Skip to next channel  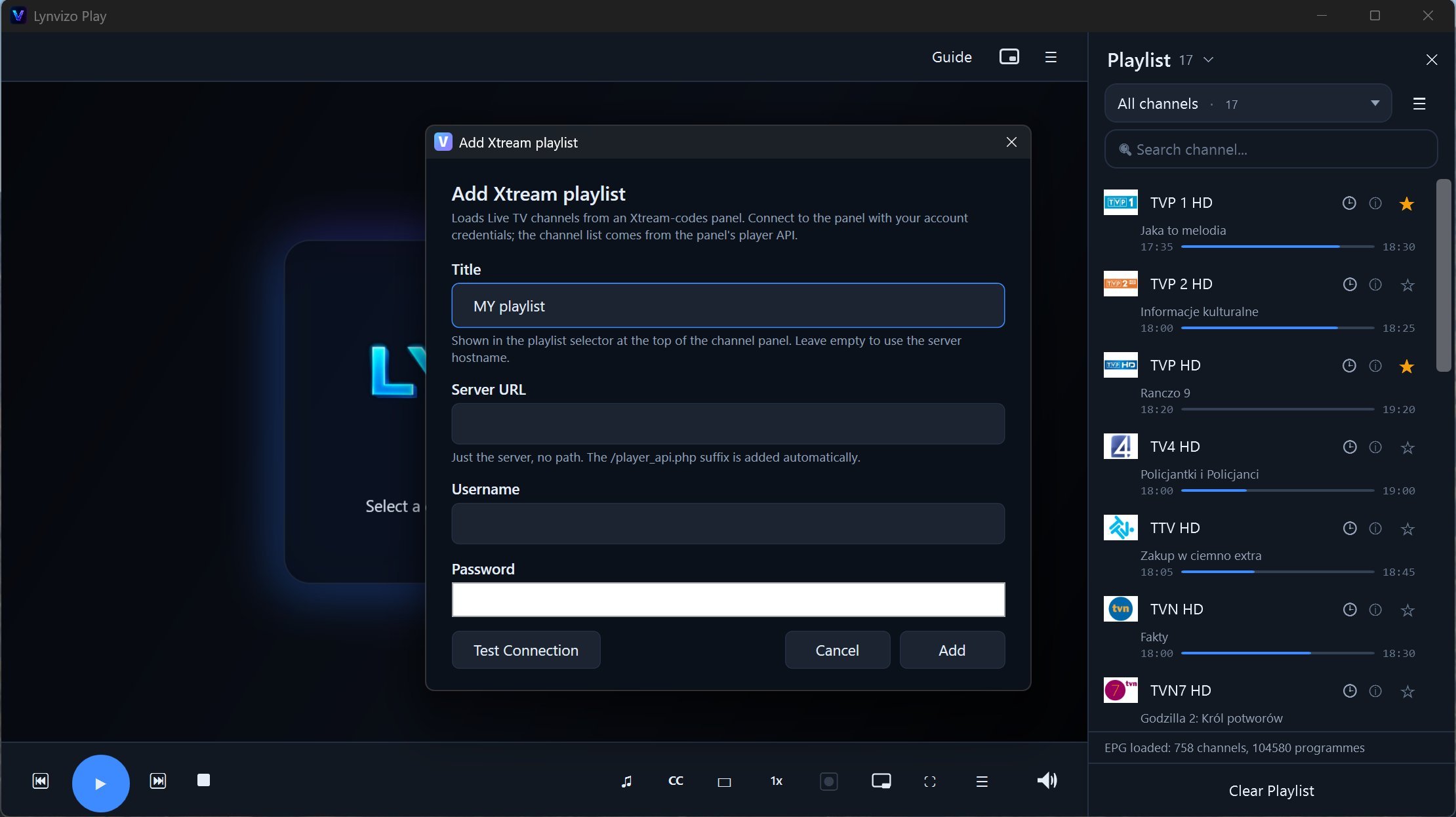pyautogui.click(x=158, y=781)
